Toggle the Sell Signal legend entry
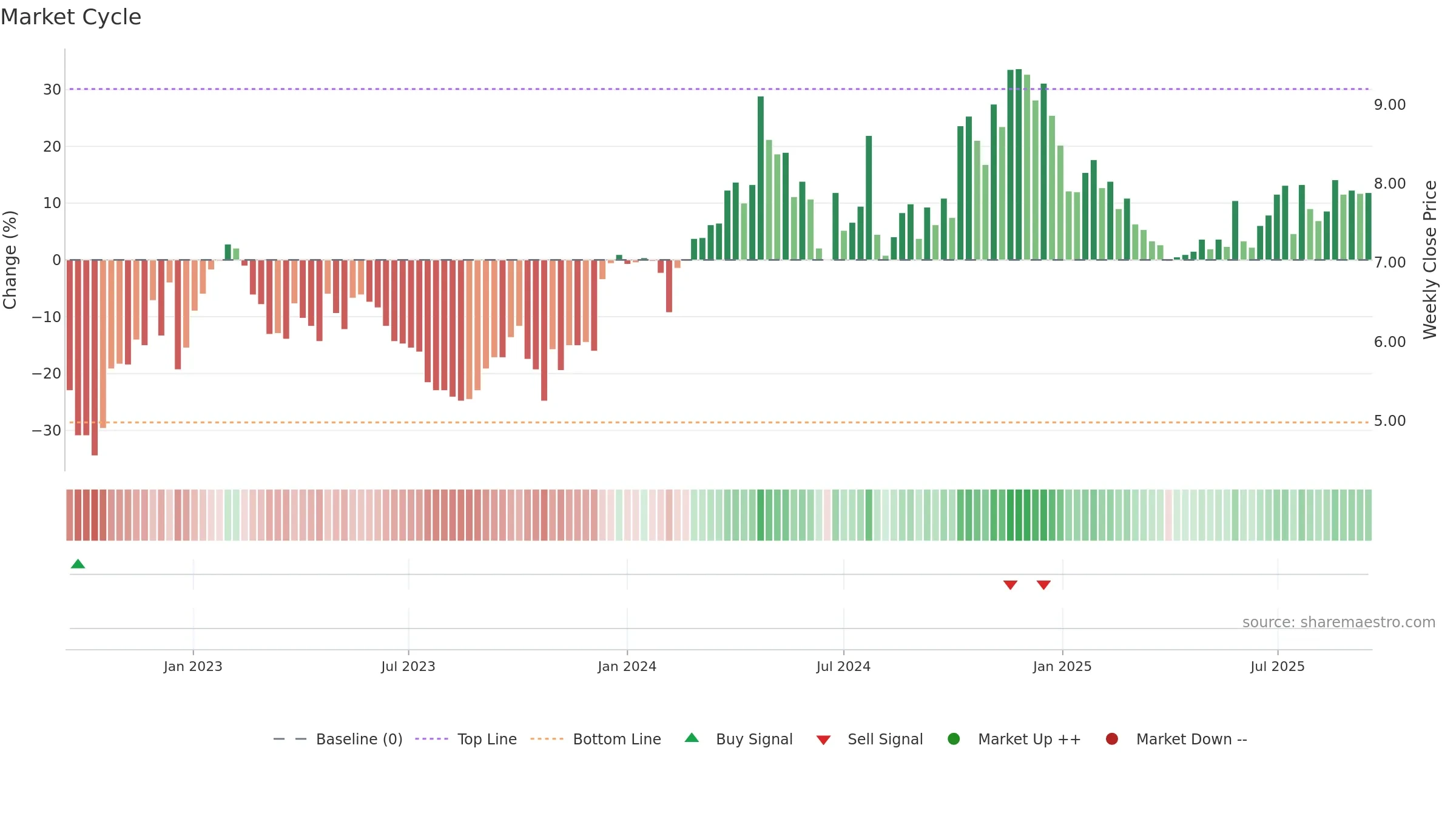 (x=869, y=739)
